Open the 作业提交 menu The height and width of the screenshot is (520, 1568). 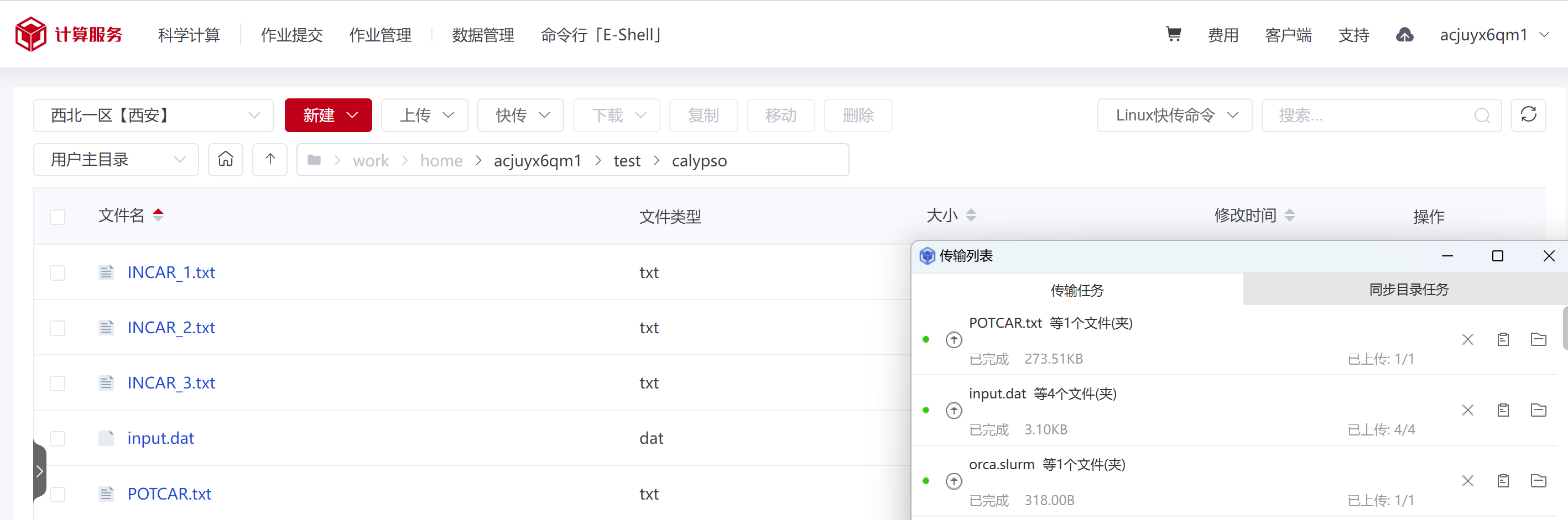pos(291,35)
